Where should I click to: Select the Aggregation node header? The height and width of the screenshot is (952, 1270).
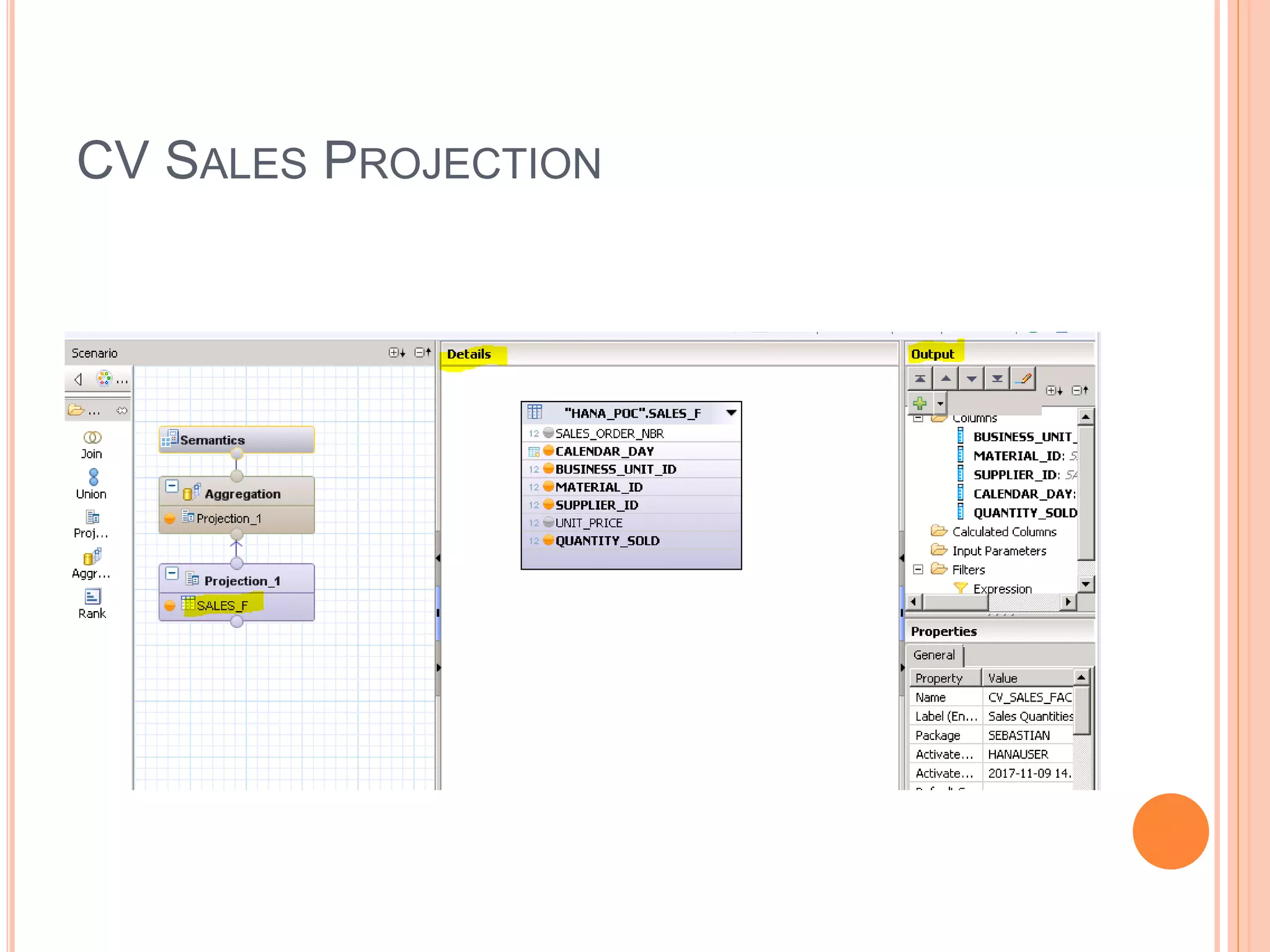tap(236, 493)
